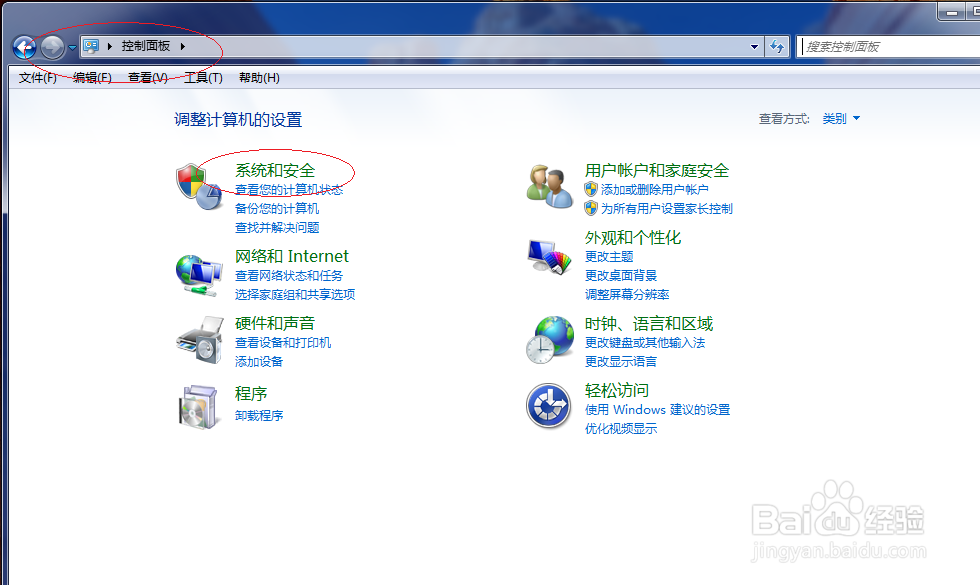Open 用户帐户和家庭安全 category

(657, 171)
